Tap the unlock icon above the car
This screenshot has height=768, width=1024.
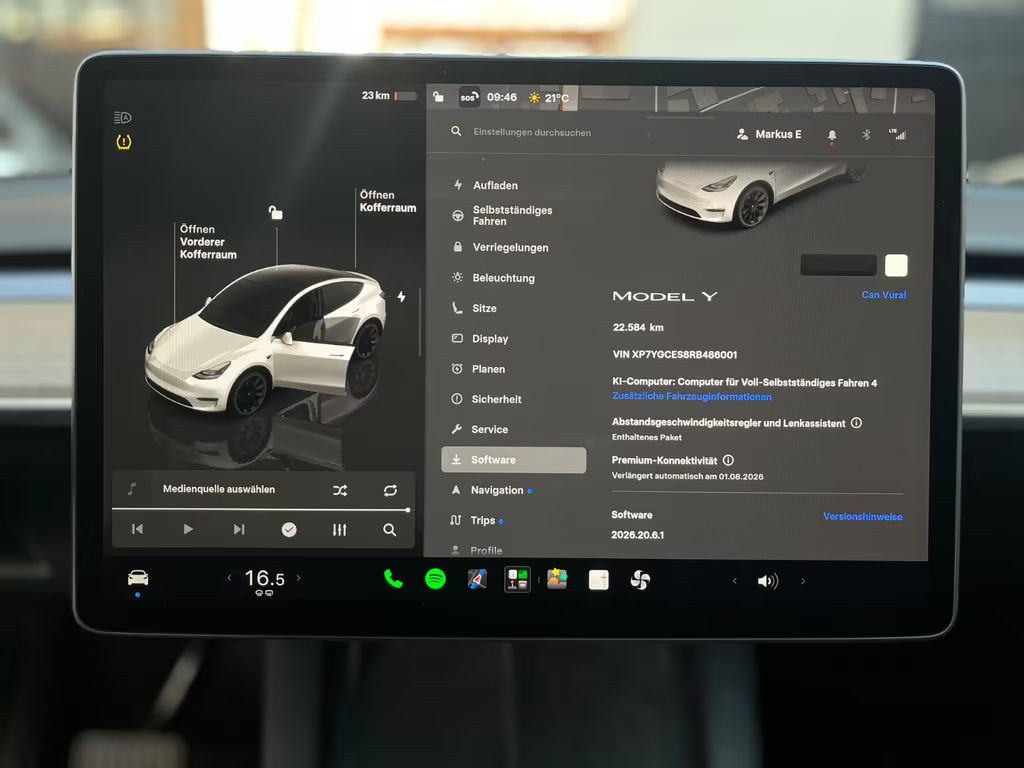tap(276, 212)
